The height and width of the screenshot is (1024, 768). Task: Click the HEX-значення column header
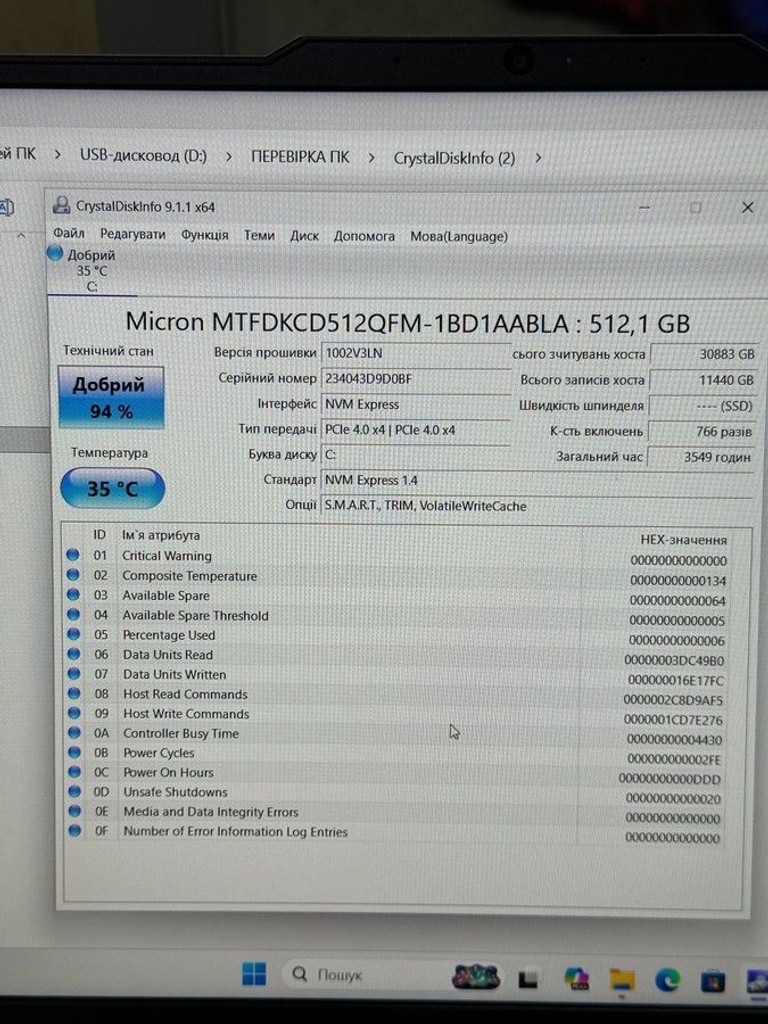click(x=683, y=540)
